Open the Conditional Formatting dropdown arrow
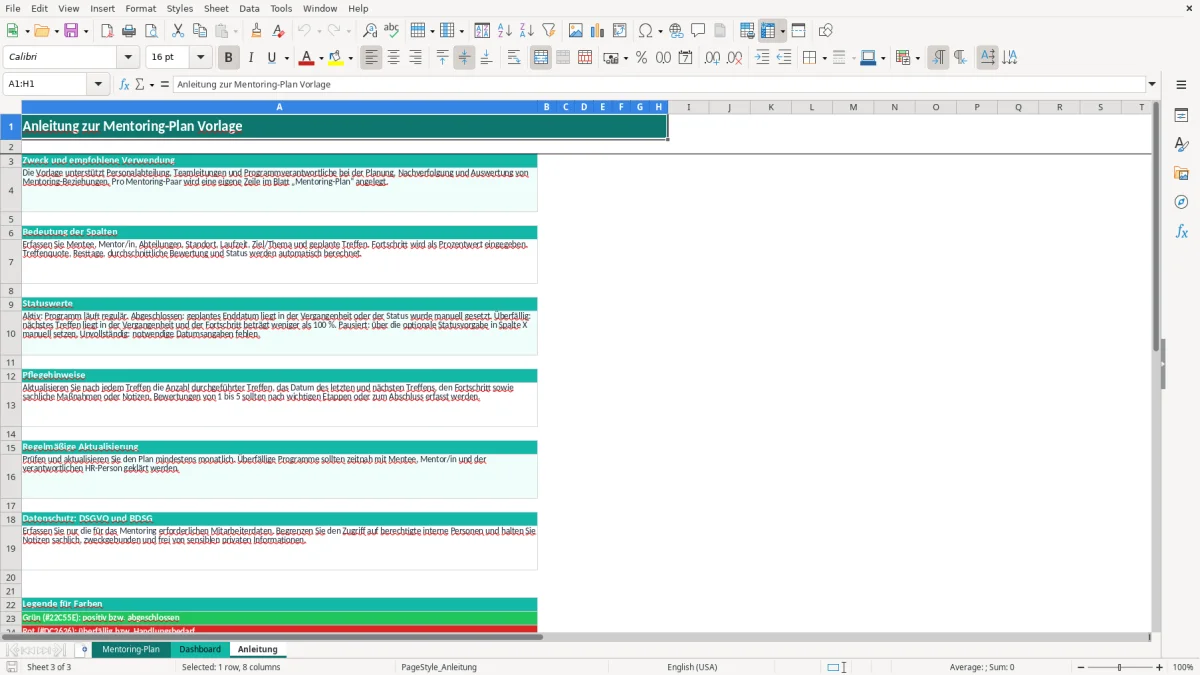1200x675 pixels. click(917, 58)
